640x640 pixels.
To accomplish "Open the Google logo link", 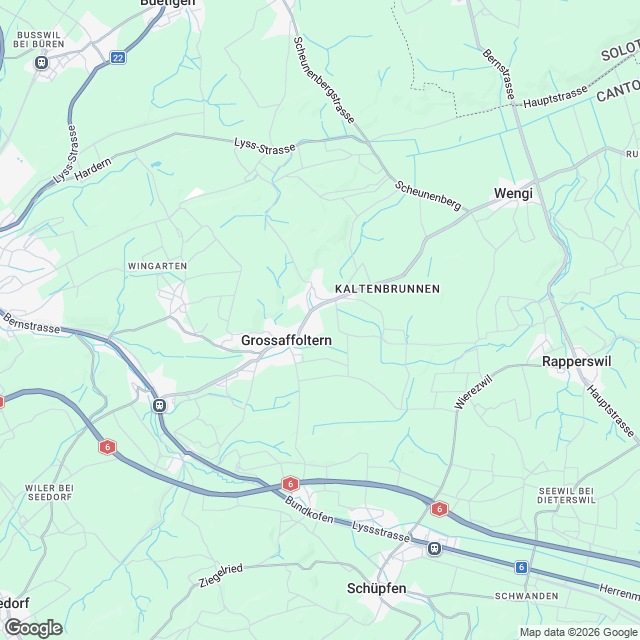I will point(34,628).
